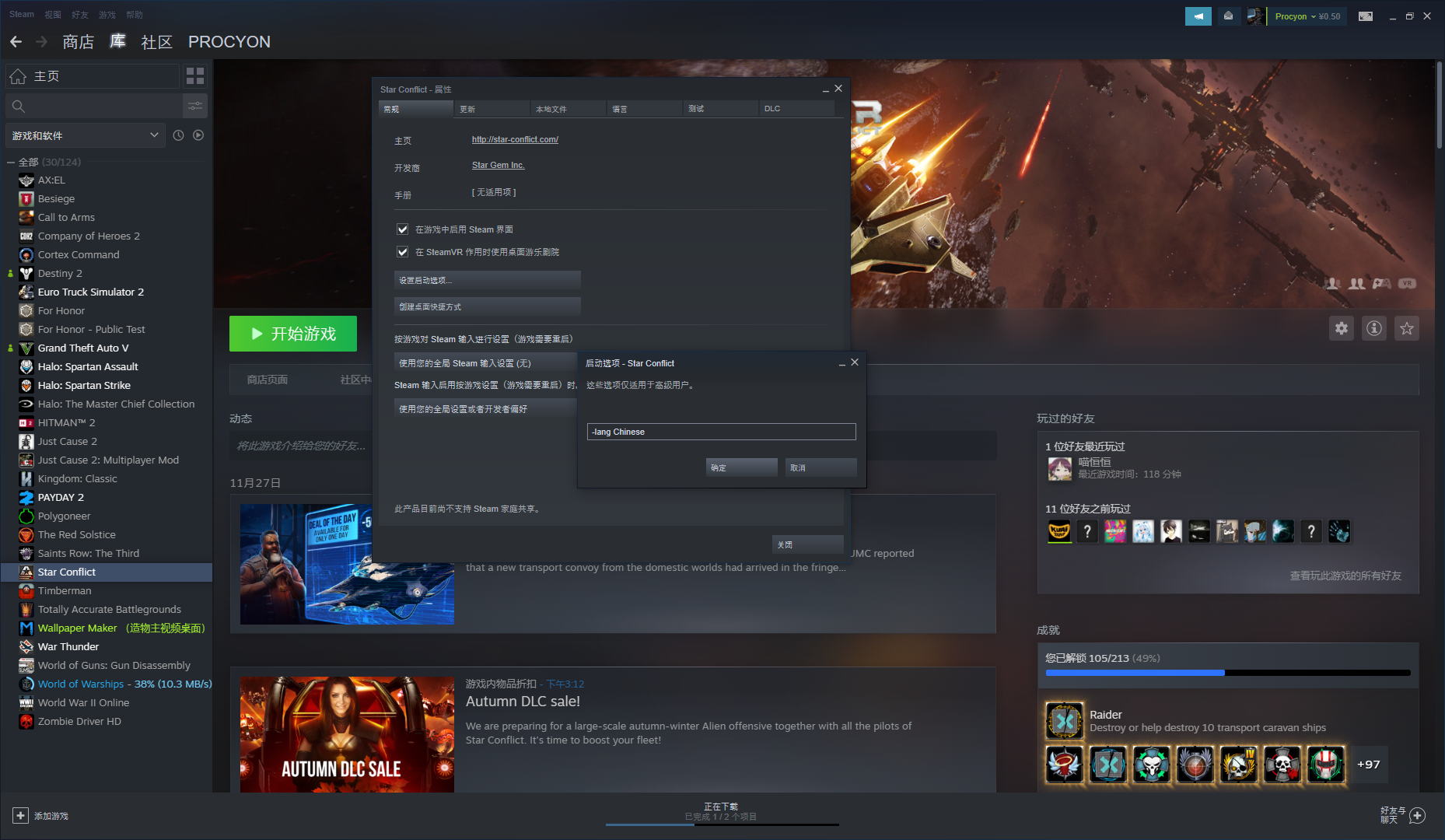Image resolution: width=1445 pixels, height=840 pixels.
Task: Open the announcements megaphone icon
Action: click(1198, 16)
